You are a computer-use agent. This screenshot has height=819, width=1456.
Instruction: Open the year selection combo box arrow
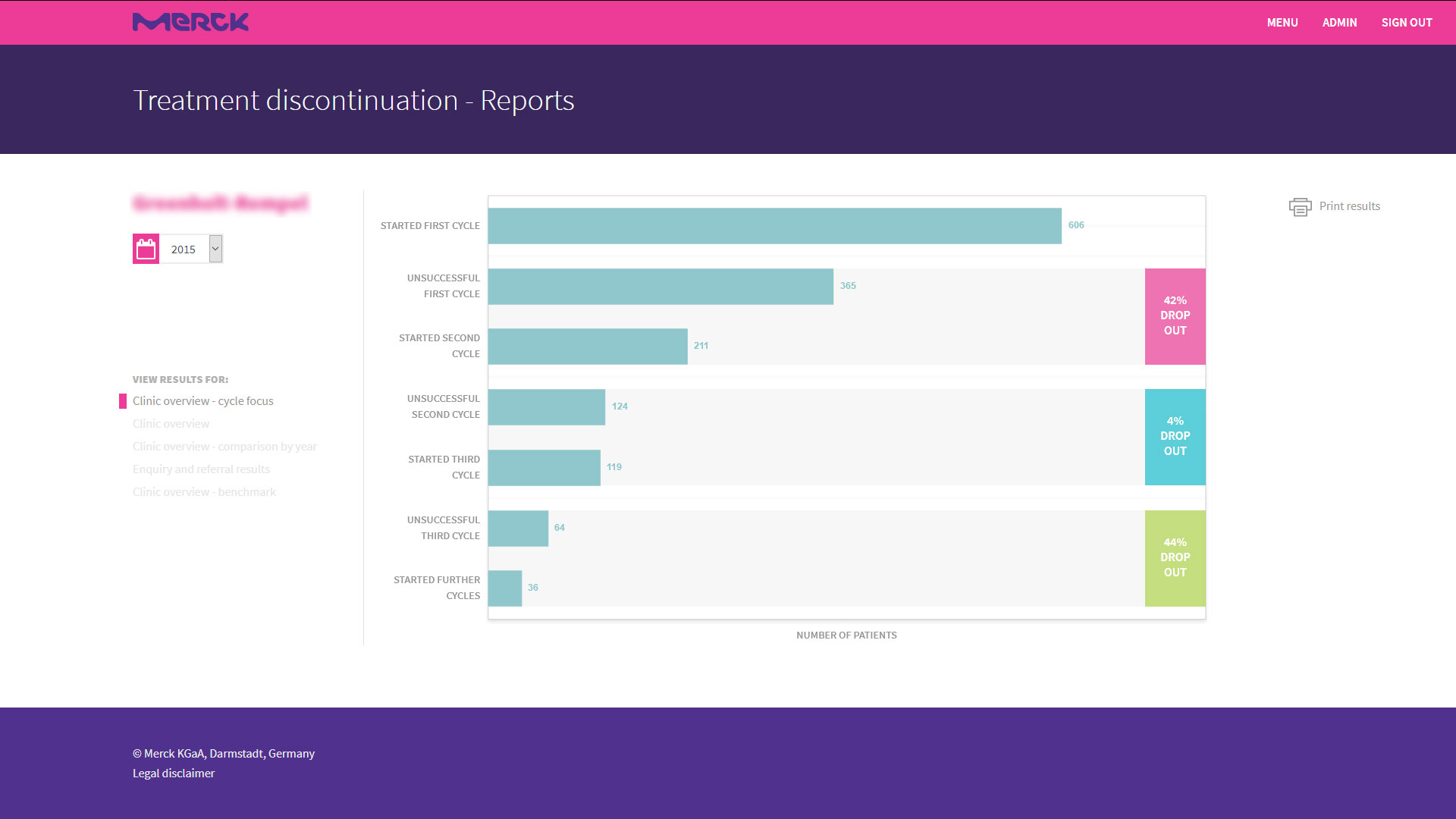click(x=215, y=248)
